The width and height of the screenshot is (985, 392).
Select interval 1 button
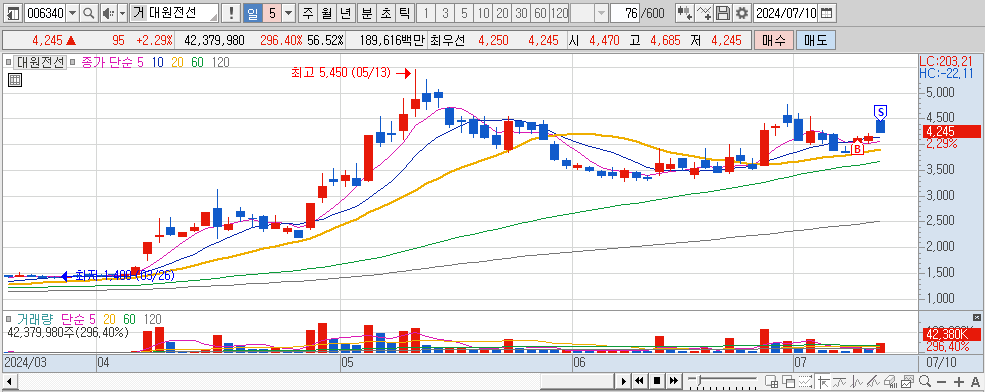426,13
